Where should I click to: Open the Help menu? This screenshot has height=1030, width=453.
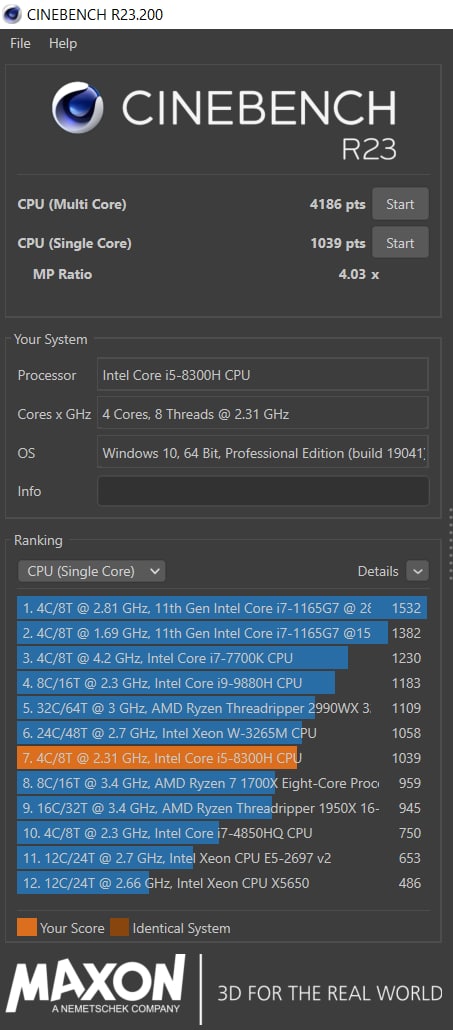(x=63, y=43)
